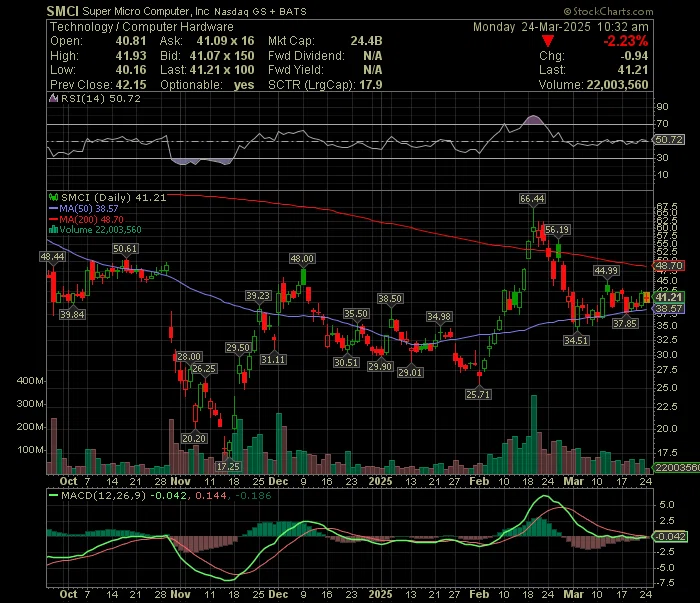Click the 50.72 RSI axis value tag

coord(669,140)
